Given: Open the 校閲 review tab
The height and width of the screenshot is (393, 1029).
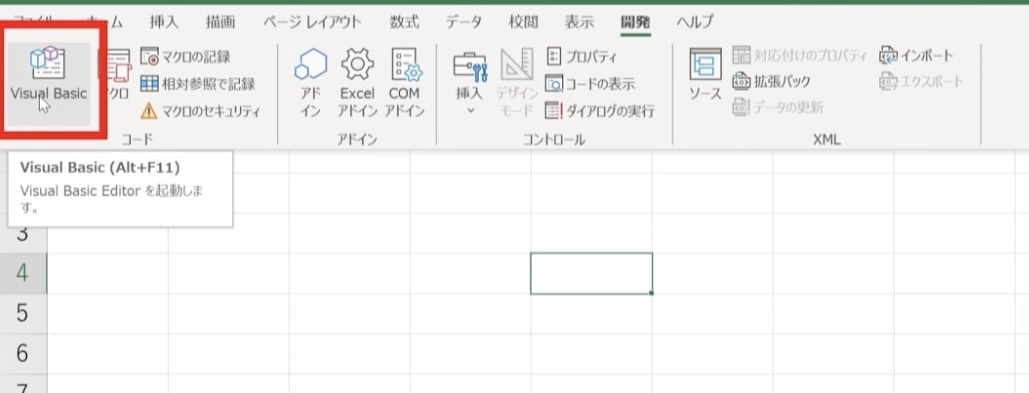Looking at the screenshot, I should 524,22.
